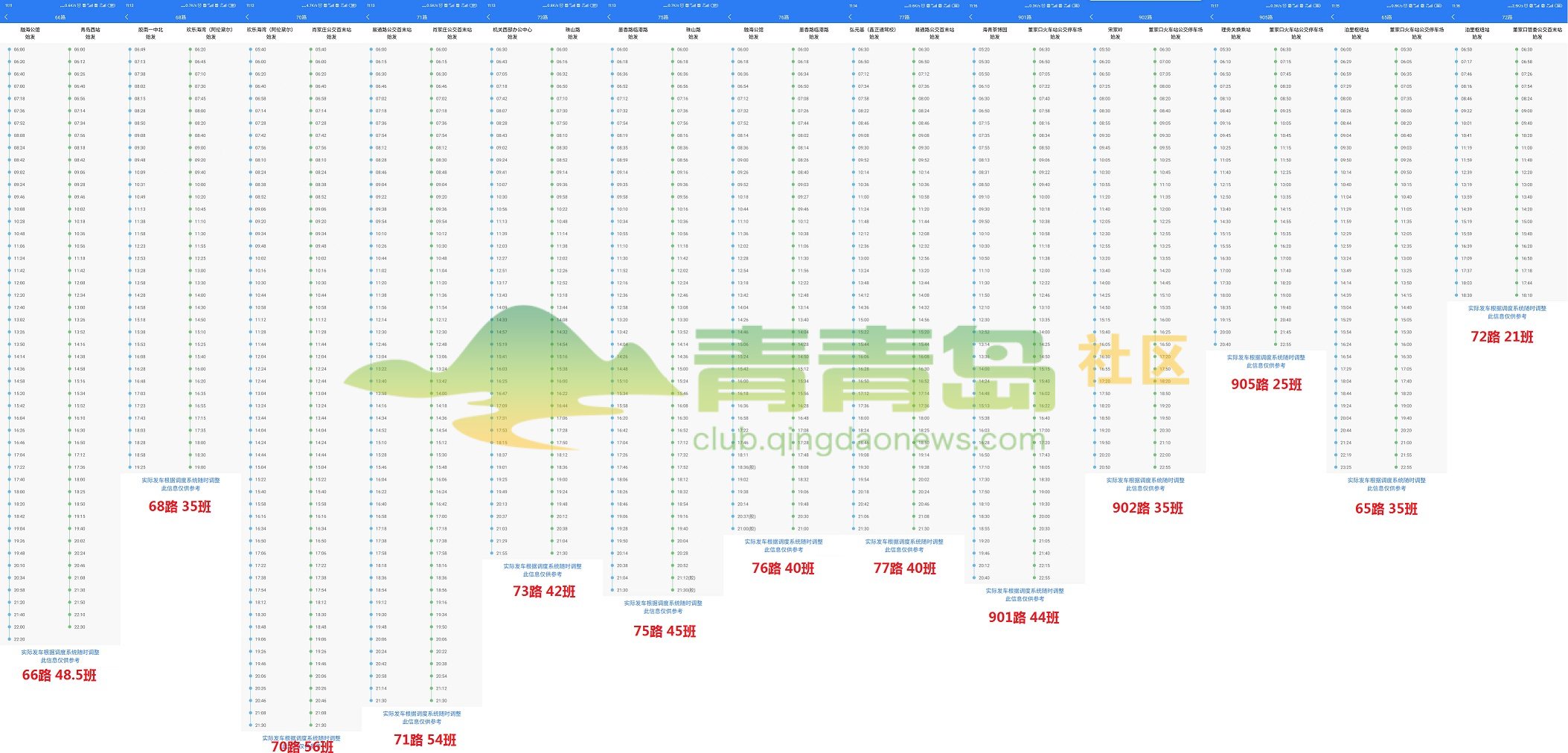The height and width of the screenshot is (753, 1568).
Task: Select 易通路公交首末站 header on 71路 screen
Action: 391,33
